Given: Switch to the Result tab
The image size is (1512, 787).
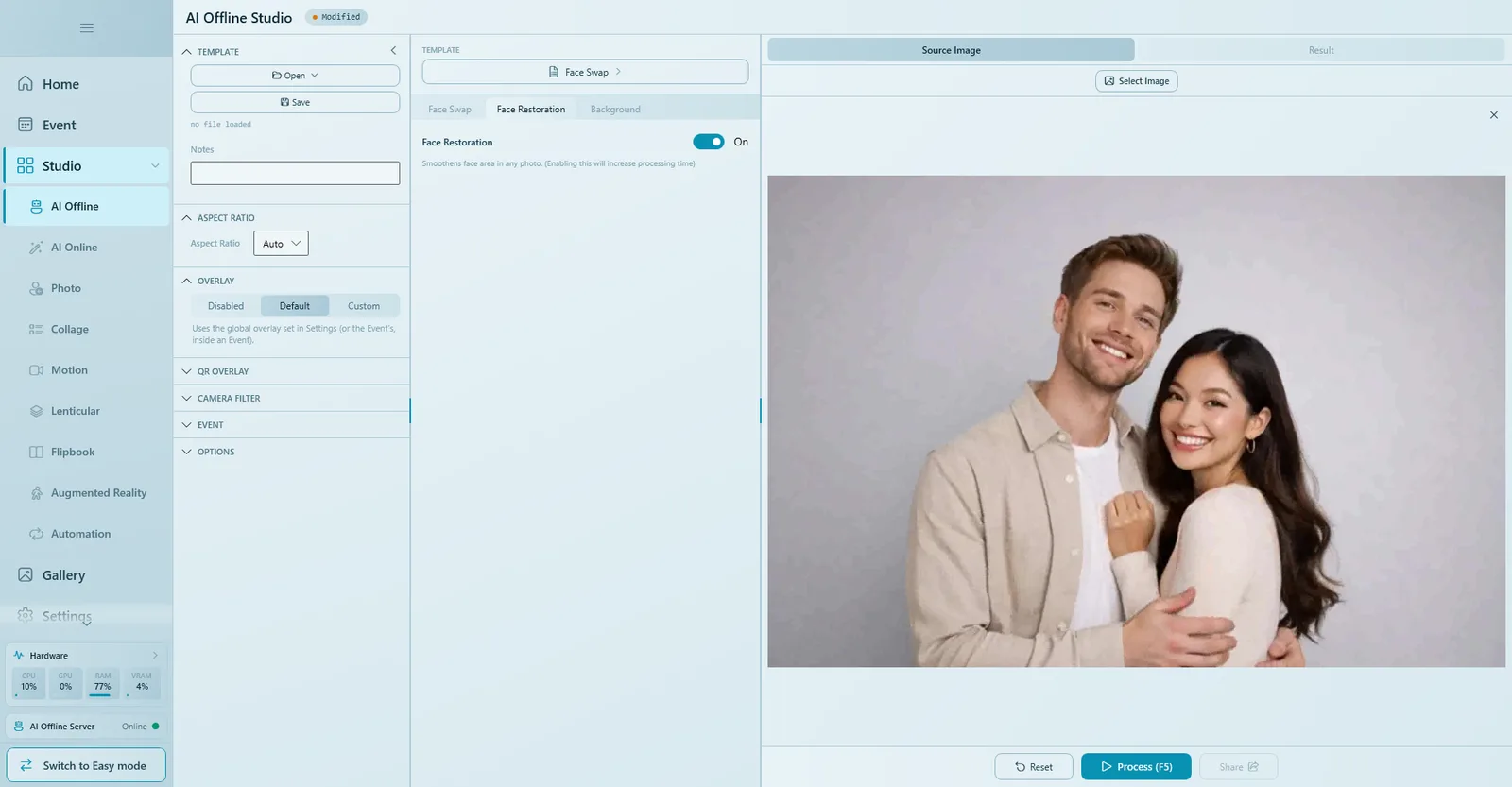Looking at the screenshot, I should (x=1321, y=50).
